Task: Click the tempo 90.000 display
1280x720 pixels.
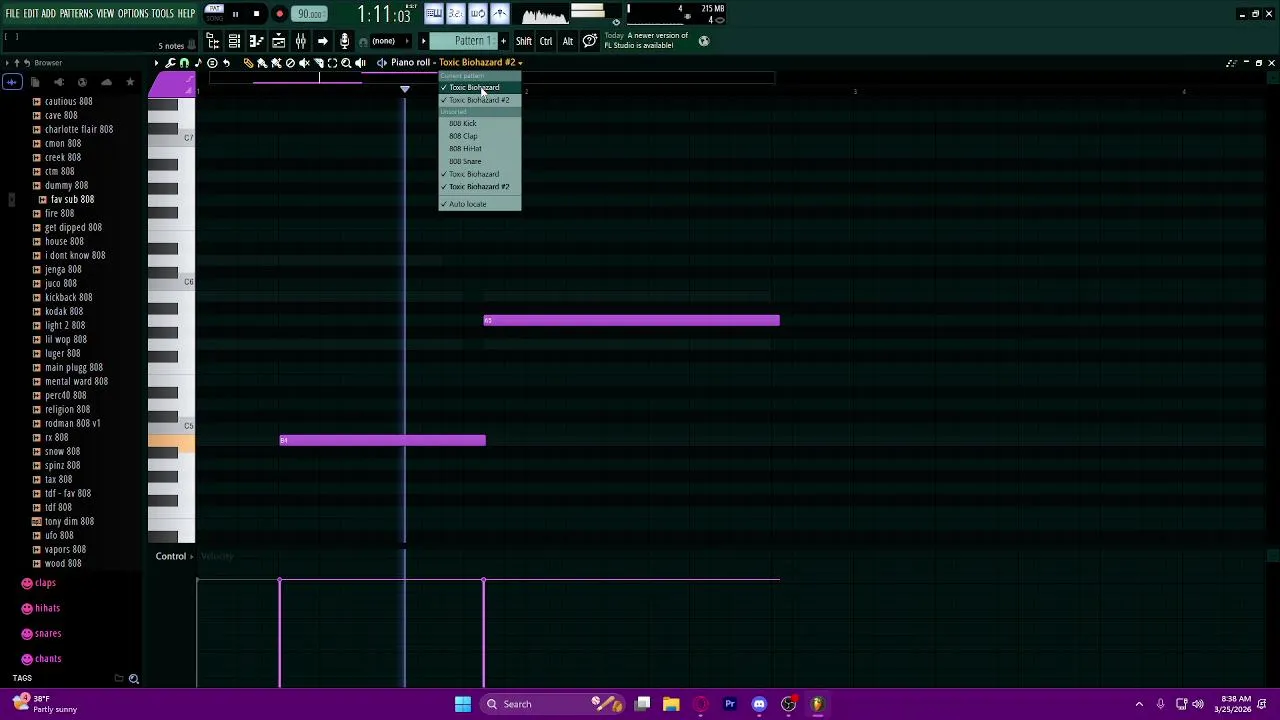Action: [x=310, y=14]
